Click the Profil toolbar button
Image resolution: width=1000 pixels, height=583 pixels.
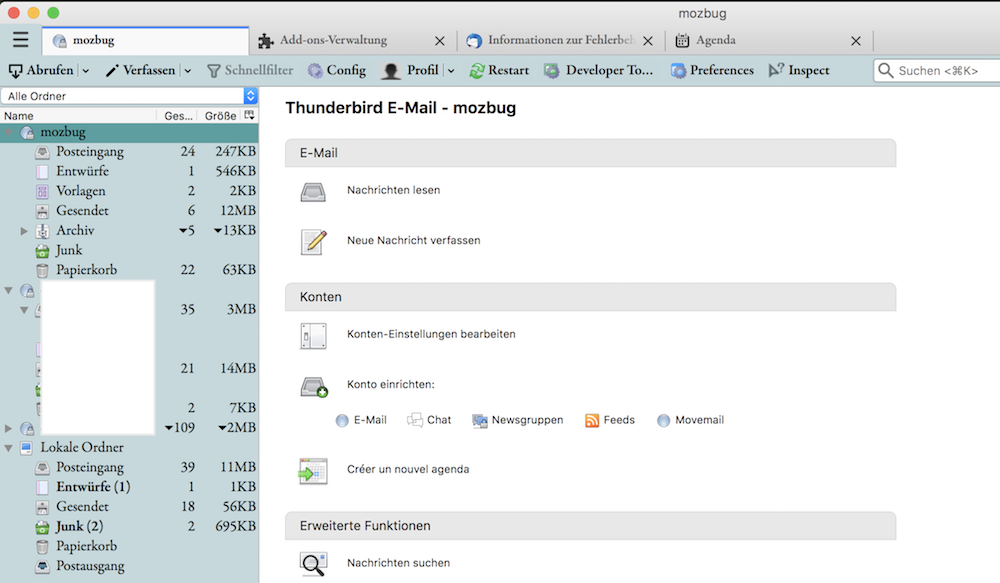[x=409, y=70]
